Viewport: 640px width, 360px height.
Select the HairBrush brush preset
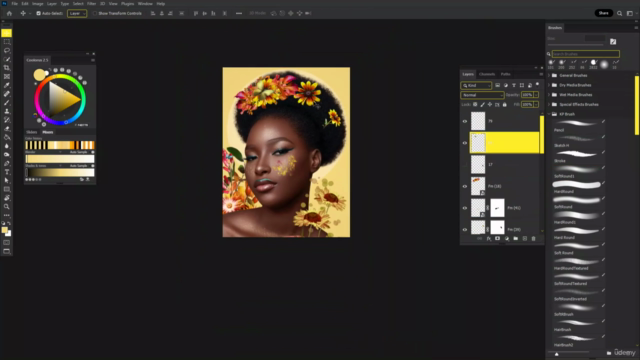(578, 325)
